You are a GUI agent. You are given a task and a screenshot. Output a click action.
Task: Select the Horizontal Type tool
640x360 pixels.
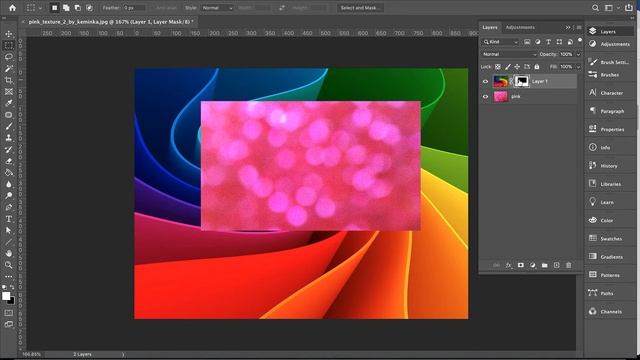click(x=9, y=219)
